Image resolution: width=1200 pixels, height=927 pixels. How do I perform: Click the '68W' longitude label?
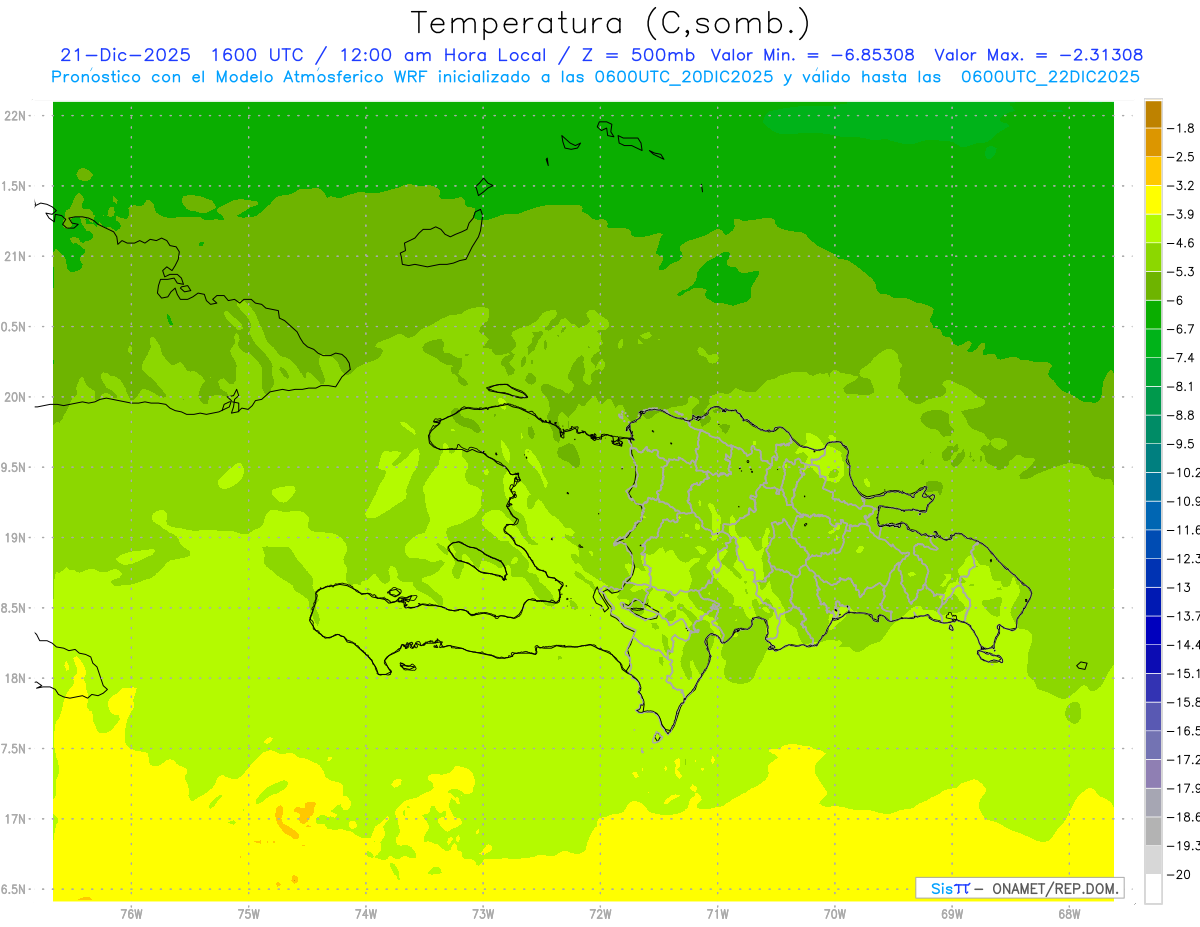pyautogui.click(x=1069, y=914)
